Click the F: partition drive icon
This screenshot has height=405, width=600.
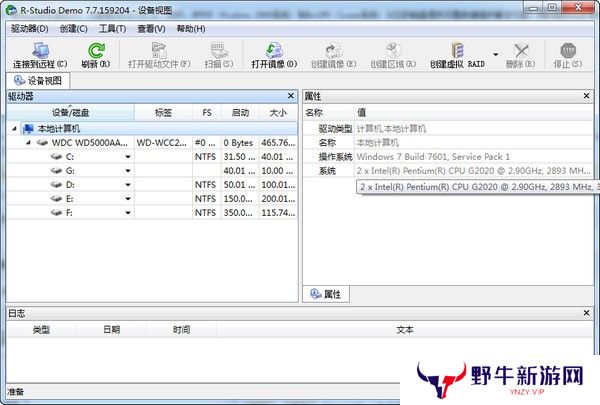click(x=57, y=212)
